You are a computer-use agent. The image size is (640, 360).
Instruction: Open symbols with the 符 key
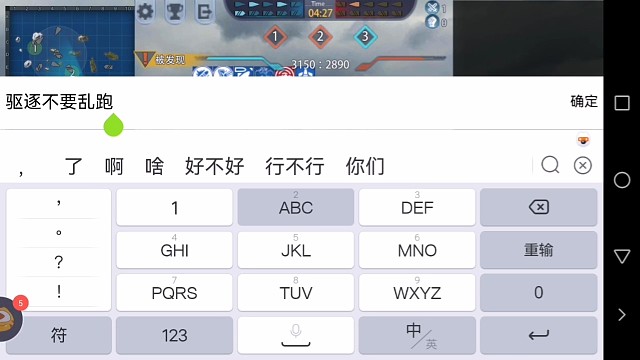pyautogui.click(x=59, y=335)
